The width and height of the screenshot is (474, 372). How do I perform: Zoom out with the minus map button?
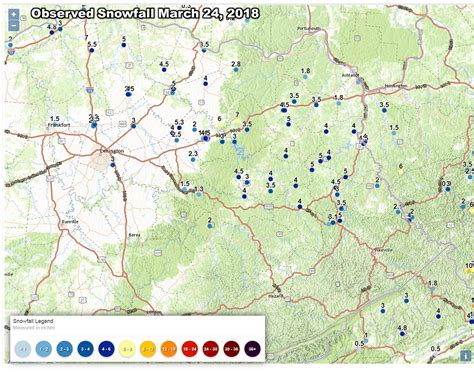point(14,25)
